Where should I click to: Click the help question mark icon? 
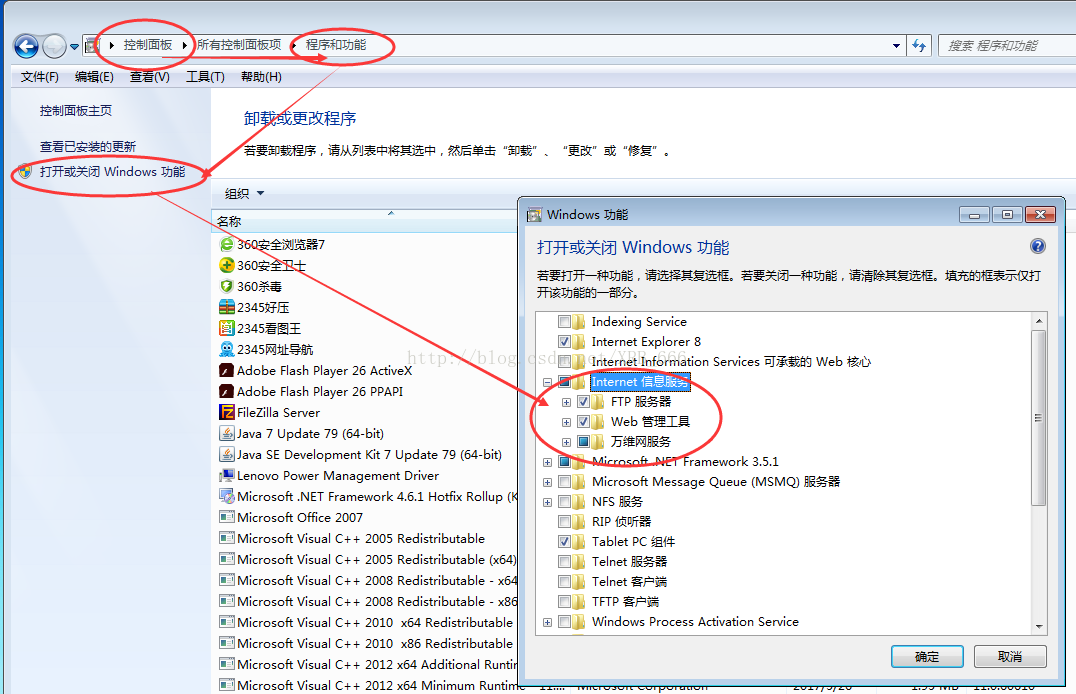coord(1037,247)
